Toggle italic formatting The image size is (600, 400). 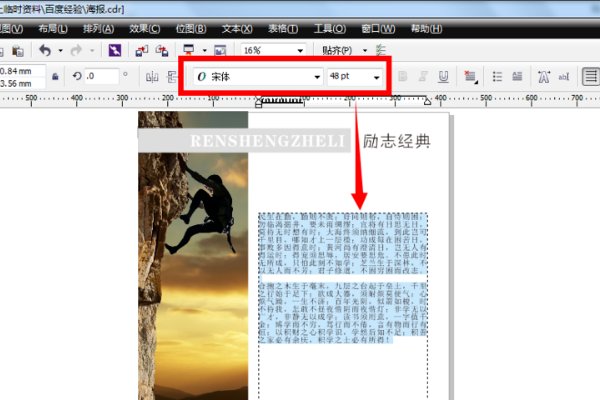(423, 77)
